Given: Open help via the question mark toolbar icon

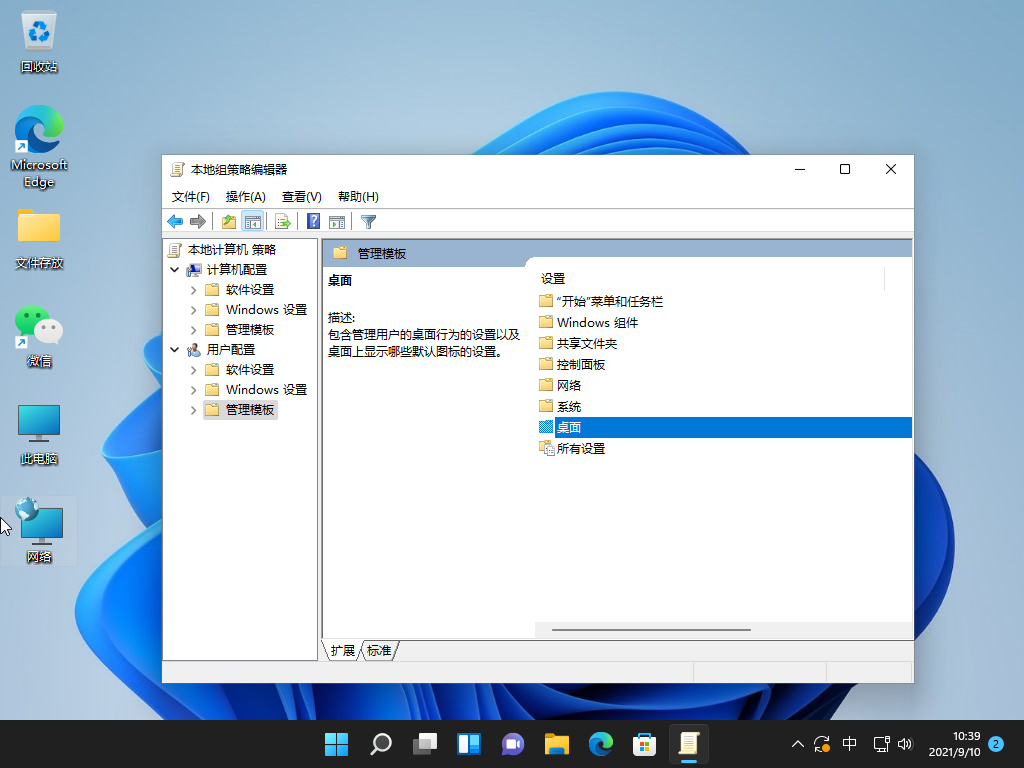Looking at the screenshot, I should [x=313, y=221].
